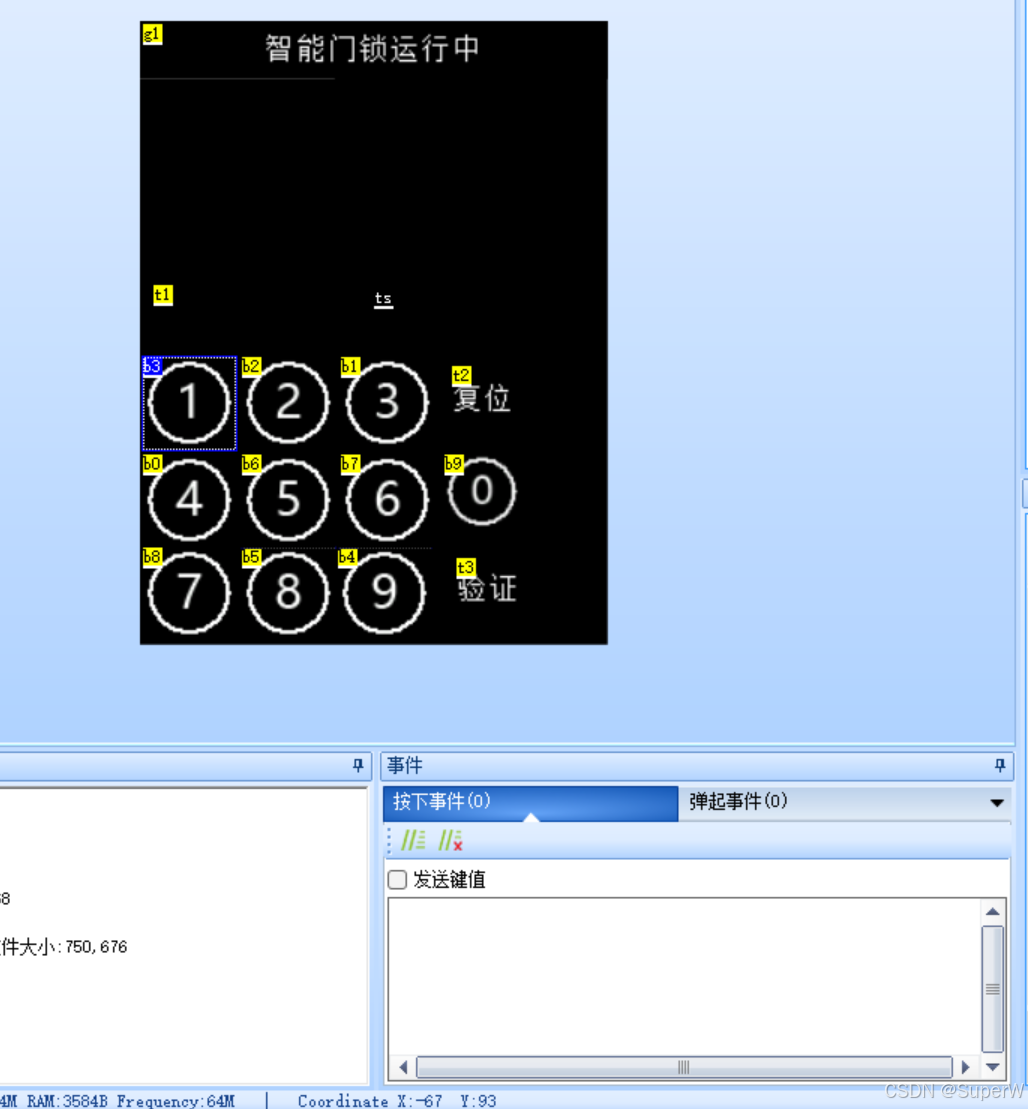Pin the 事件 panel
This screenshot has width=1028, height=1109.
pos(1000,765)
